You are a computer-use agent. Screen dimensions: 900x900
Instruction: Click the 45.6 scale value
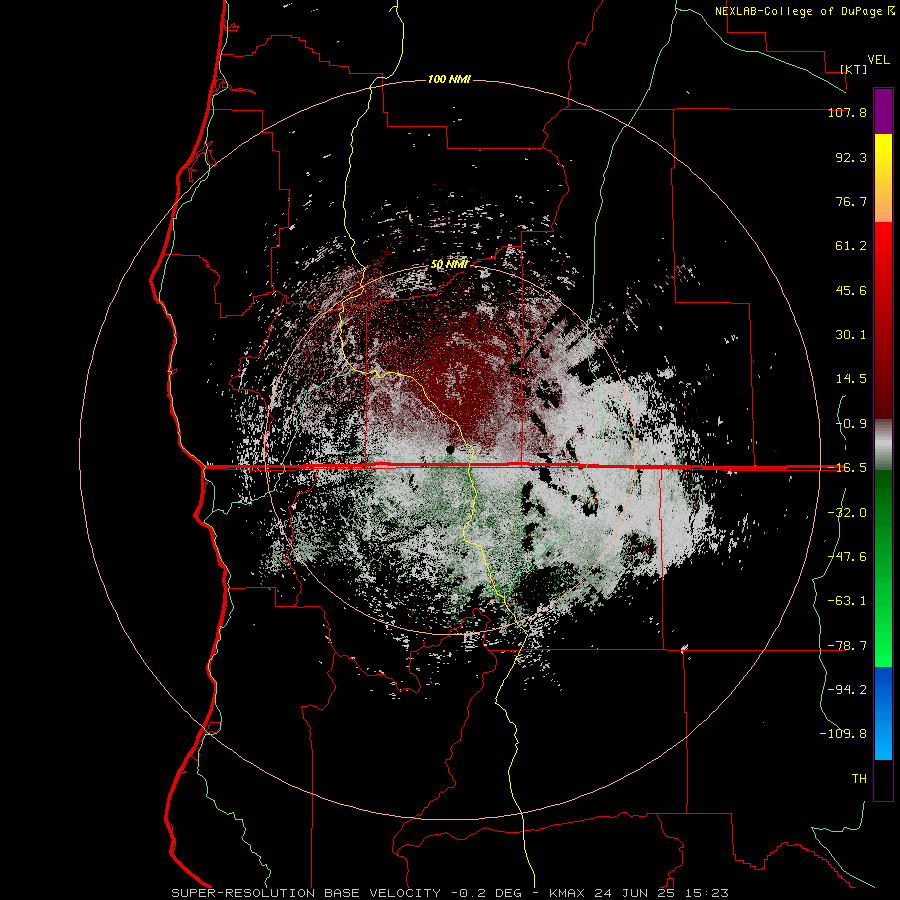(x=851, y=290)
